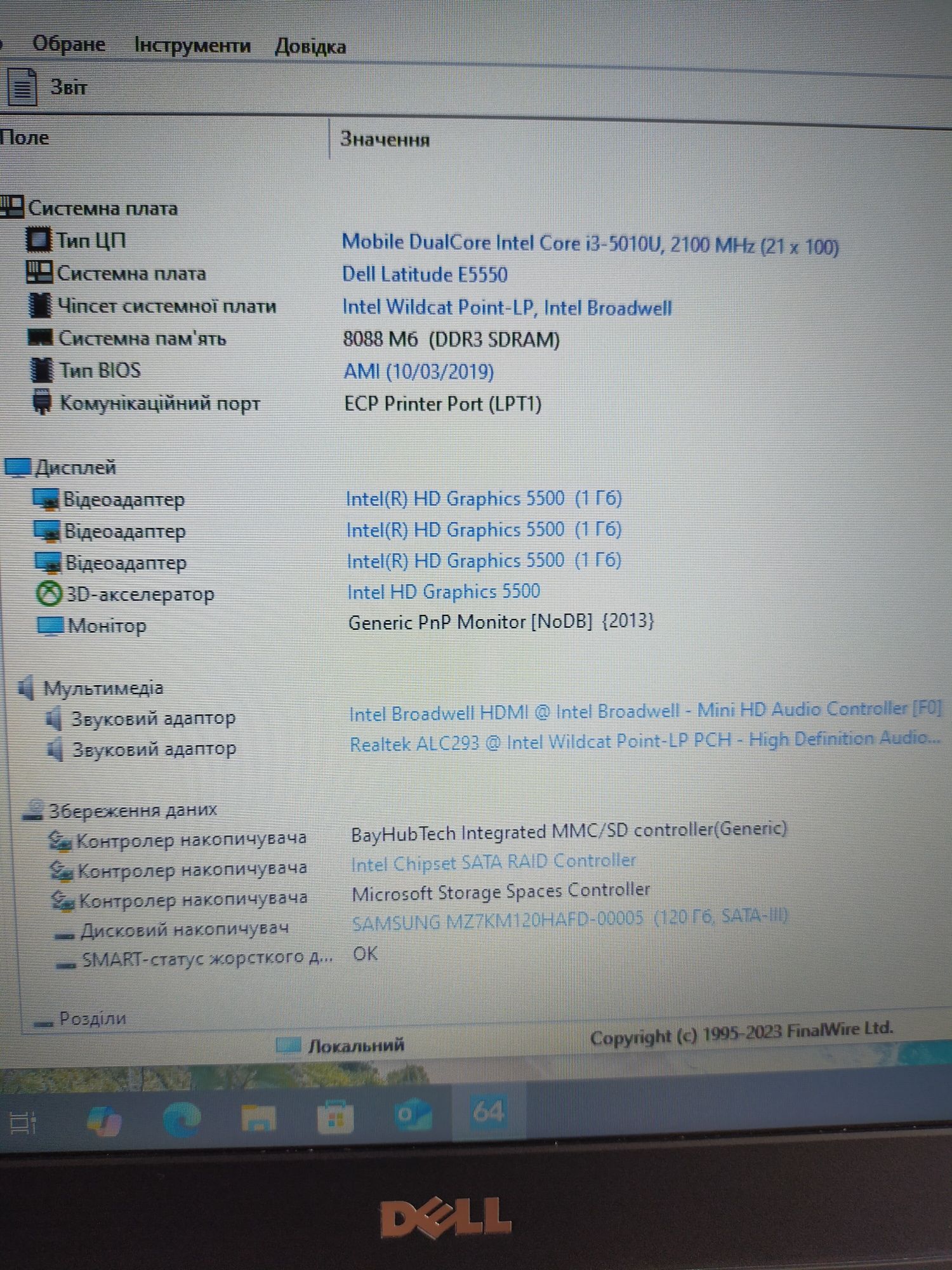Open the Інструменти menu
This screenshot has height=1270, width=952.
coord(192,46)
